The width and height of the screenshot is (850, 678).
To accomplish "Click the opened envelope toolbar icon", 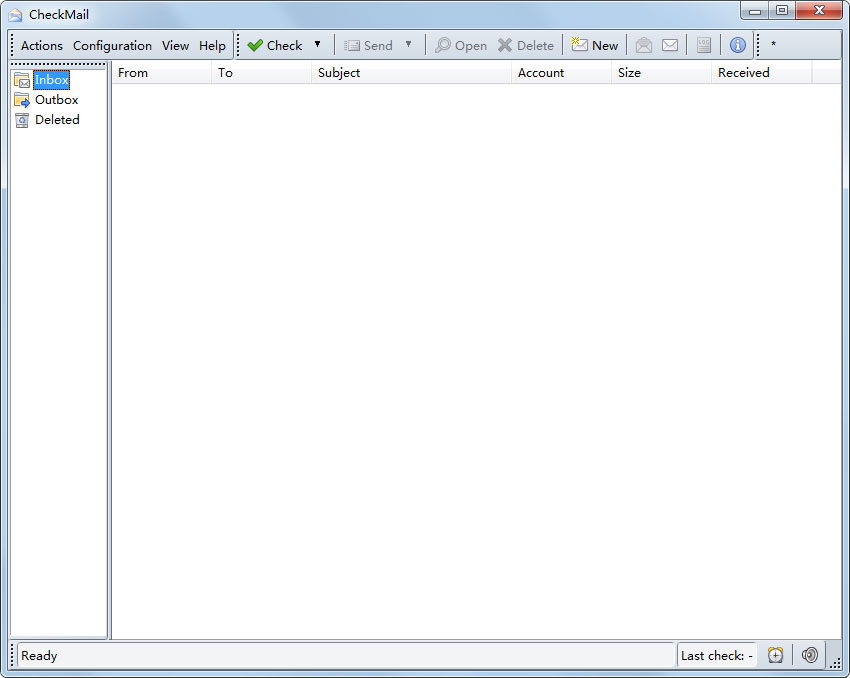I will tap(643, 46).
